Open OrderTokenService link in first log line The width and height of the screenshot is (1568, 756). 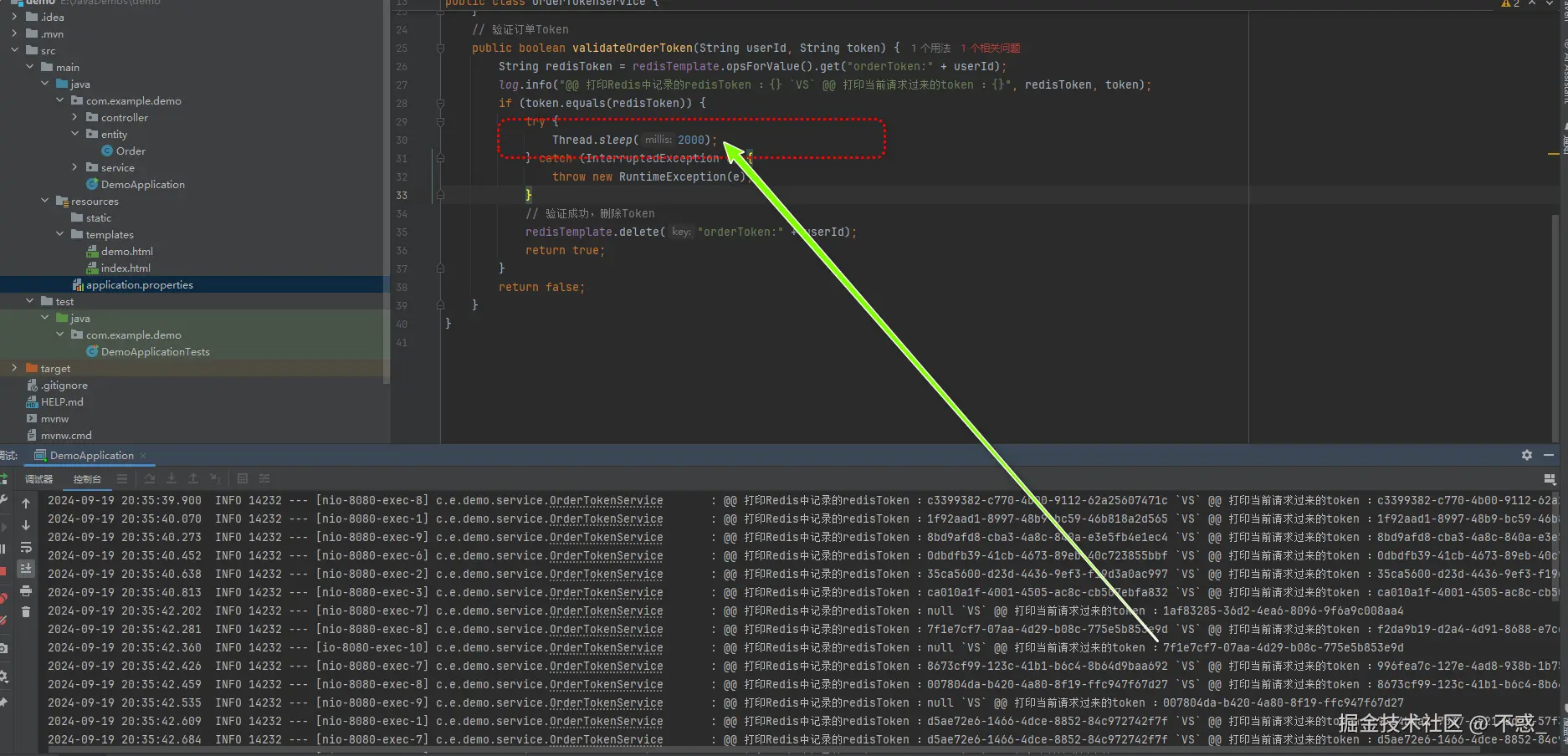coord(606,501)
